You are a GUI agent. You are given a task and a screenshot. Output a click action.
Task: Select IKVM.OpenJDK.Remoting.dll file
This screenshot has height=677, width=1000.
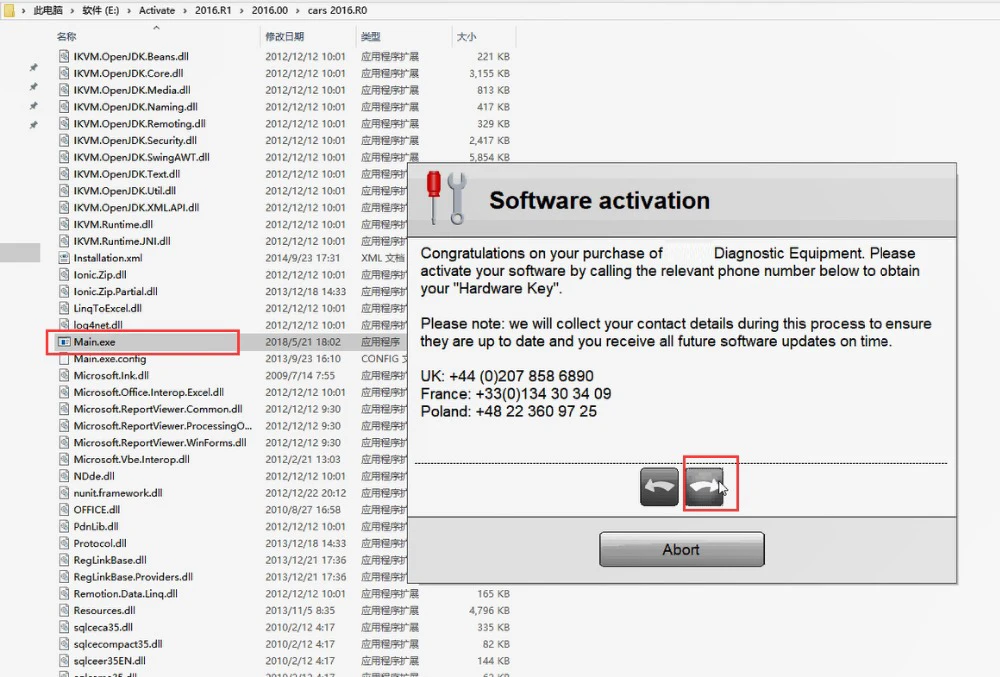point(139,124)
